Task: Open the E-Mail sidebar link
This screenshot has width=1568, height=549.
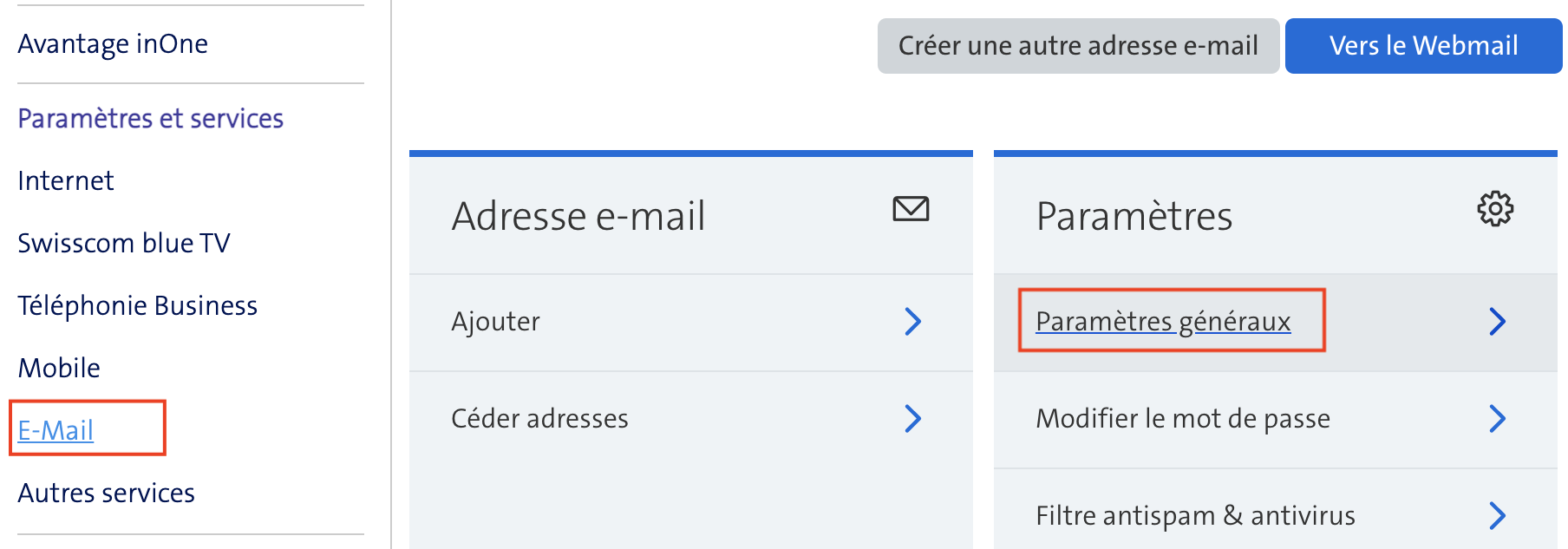Action: click(x=56, y=430)
